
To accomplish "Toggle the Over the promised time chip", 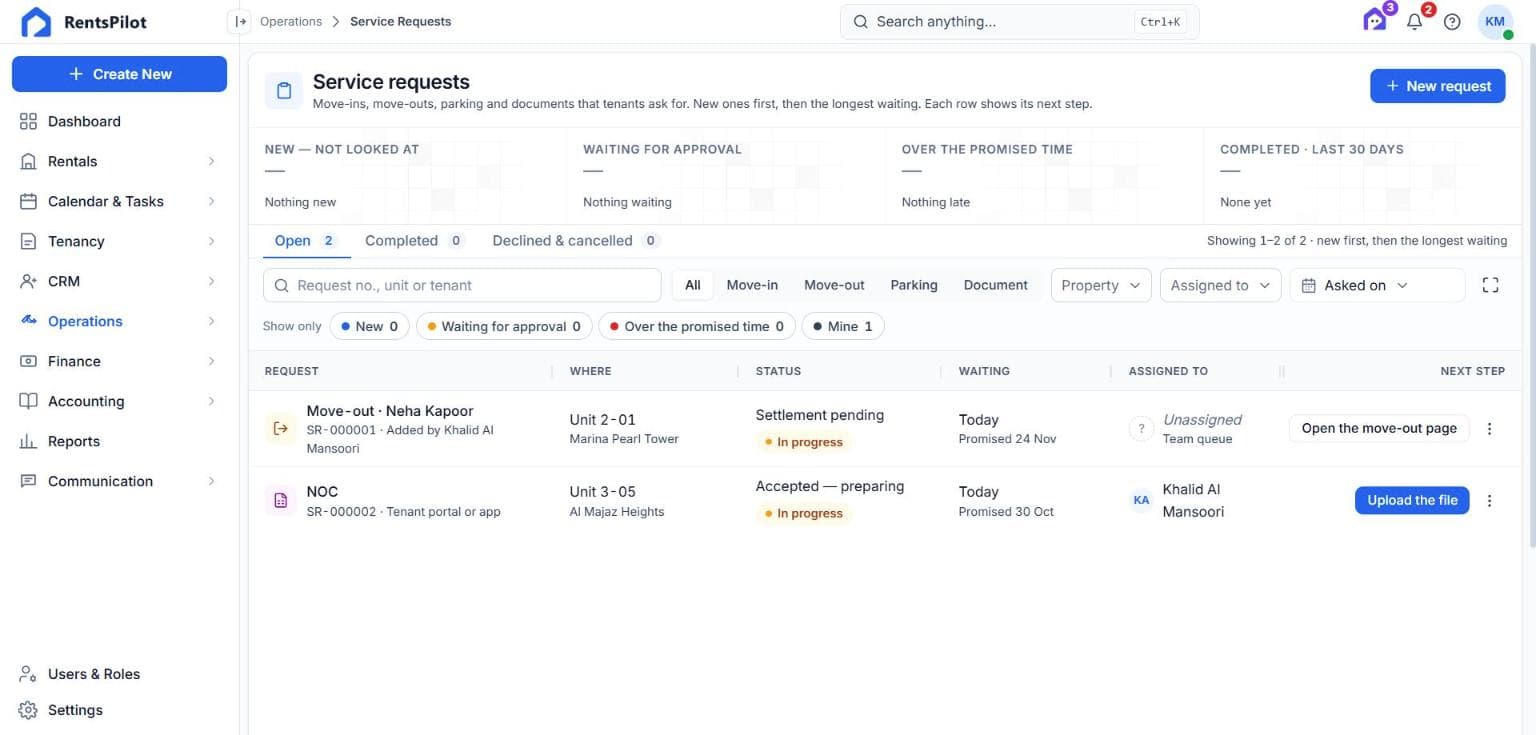I will point(697,326).
